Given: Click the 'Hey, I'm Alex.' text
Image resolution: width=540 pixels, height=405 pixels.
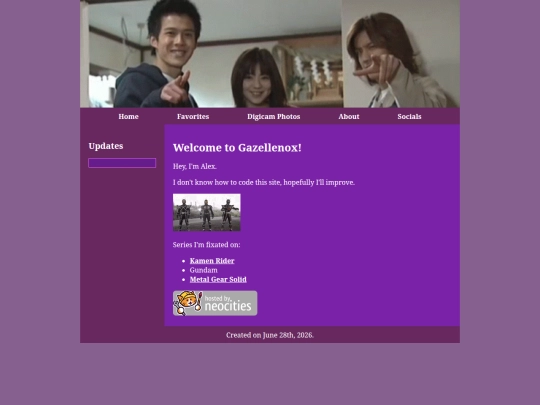Looking at the screenshot, I should [195, 166].
